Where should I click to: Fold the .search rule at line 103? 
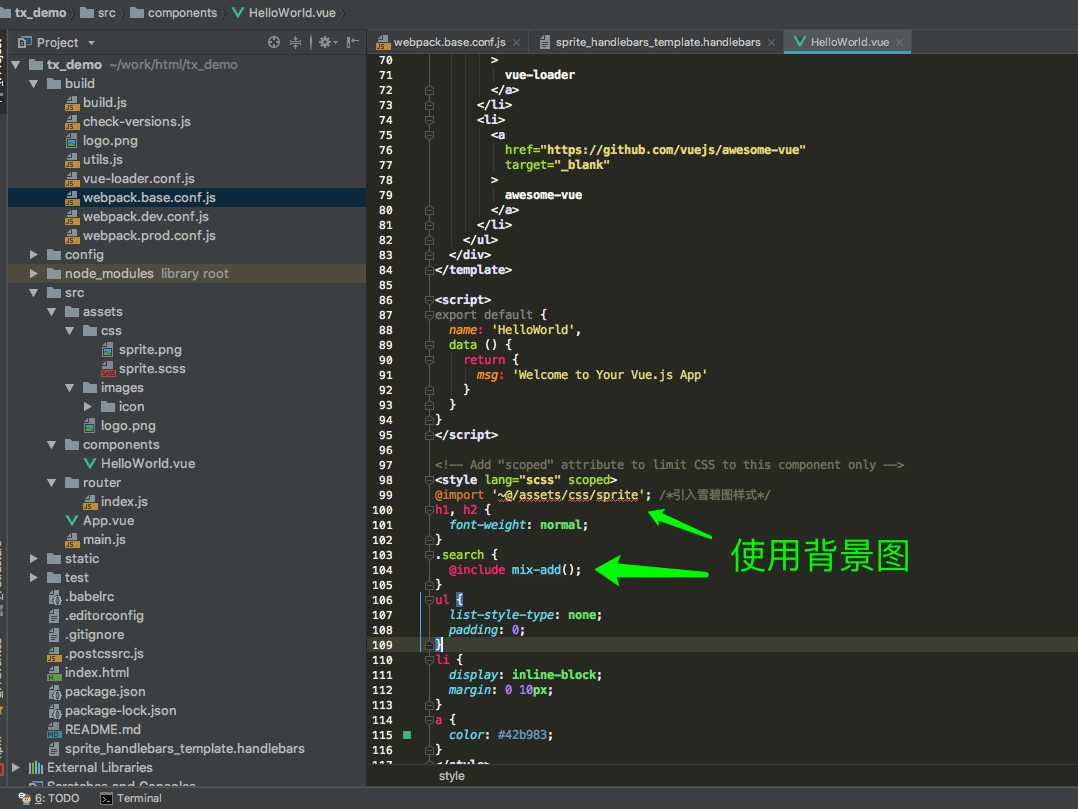429,555
